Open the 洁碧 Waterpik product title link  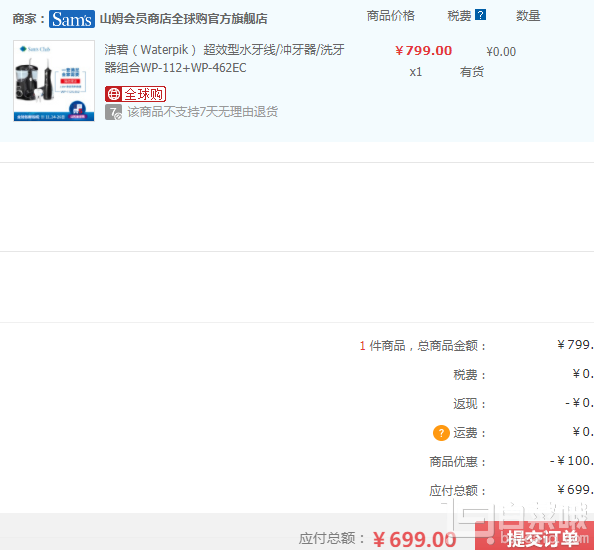(x=224, y=59)
